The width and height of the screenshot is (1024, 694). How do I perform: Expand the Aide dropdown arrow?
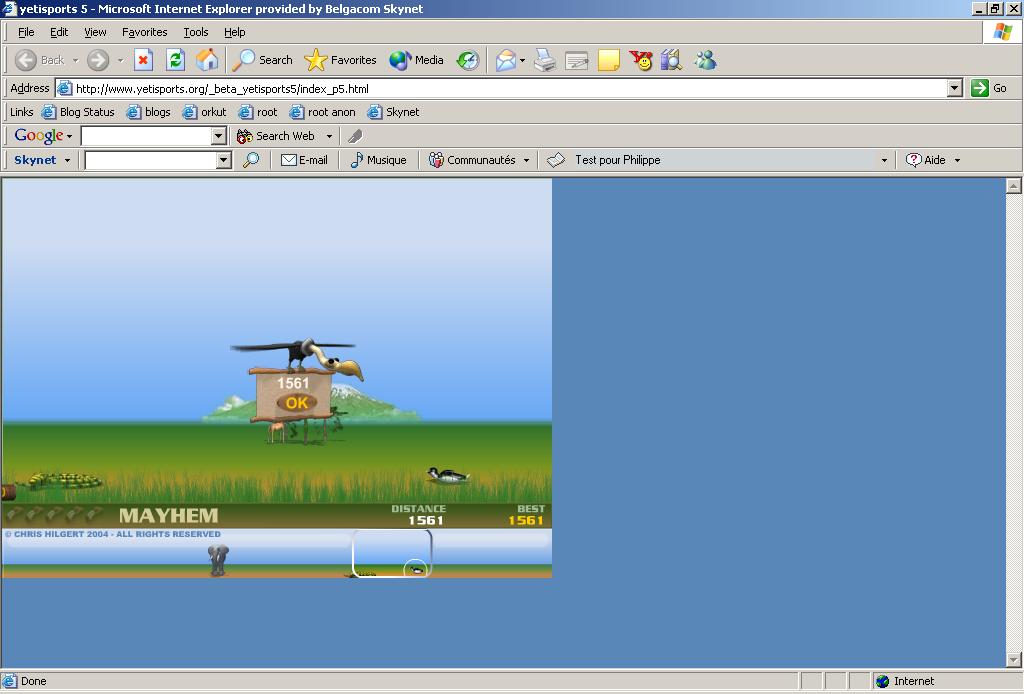click(x=957, y=160)
